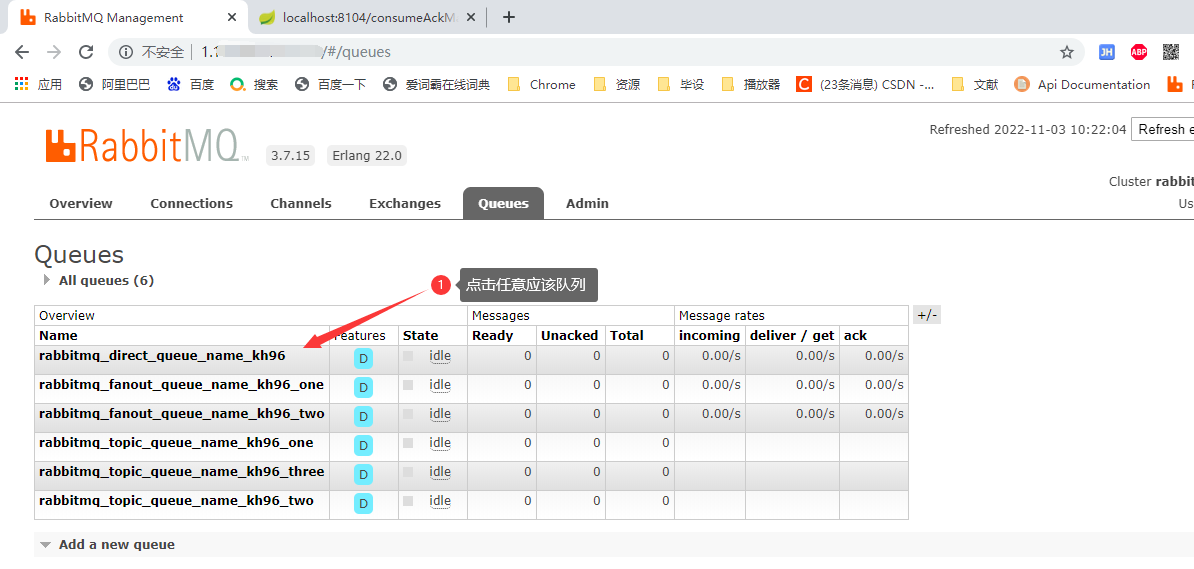Screen dimensions: 1194x569
Task: Bookmark this page with star icon
Action: click(x=1067, y=52)
